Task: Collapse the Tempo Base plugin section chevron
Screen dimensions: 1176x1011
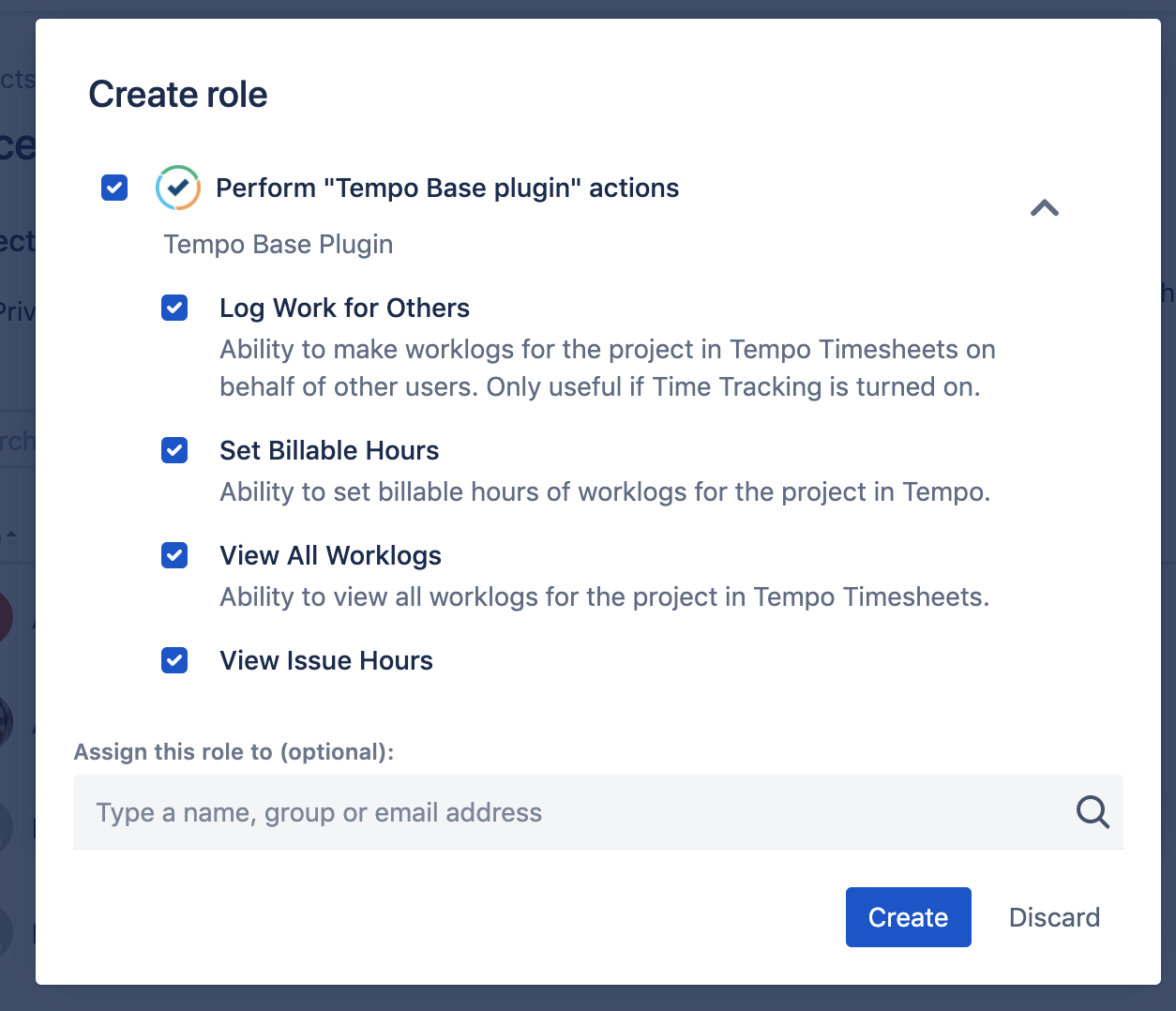Action: click(1045, 208)
